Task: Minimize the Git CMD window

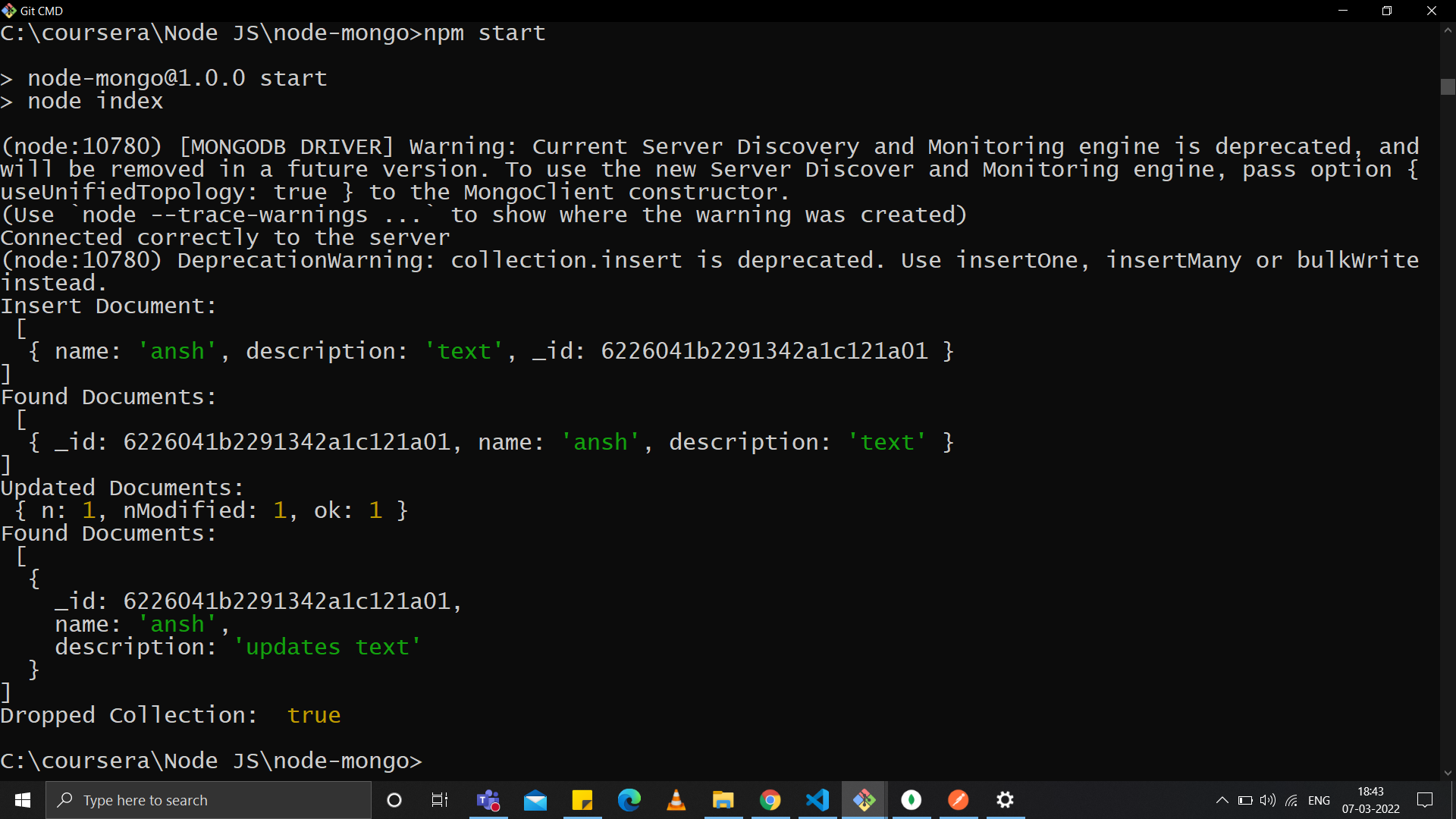Action: (1343, 11)
